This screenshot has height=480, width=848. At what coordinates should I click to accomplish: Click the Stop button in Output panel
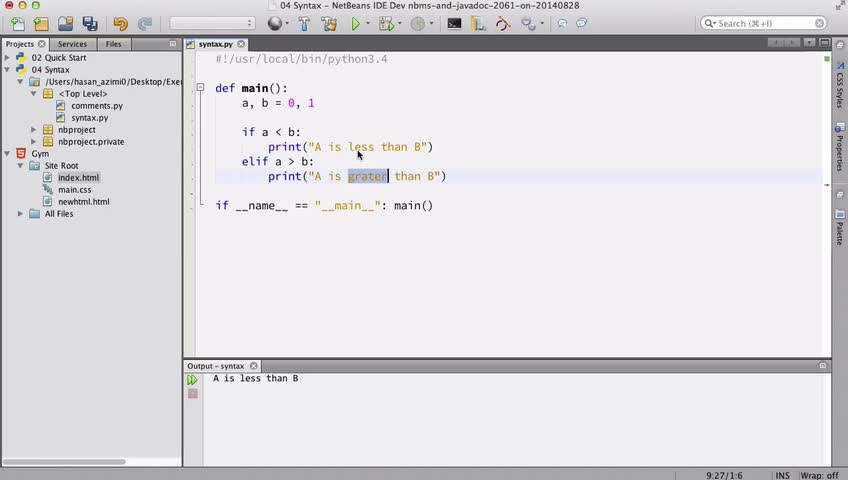click(x=193, y=394)
